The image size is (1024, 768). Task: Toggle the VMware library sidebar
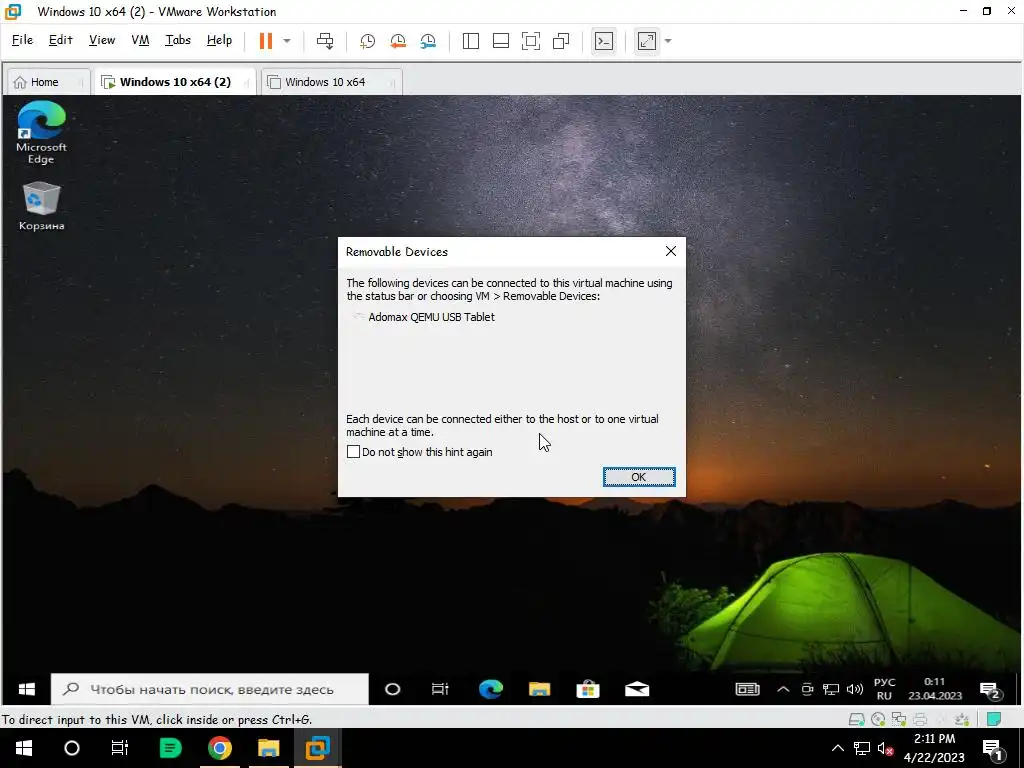[x=471, y=41]
